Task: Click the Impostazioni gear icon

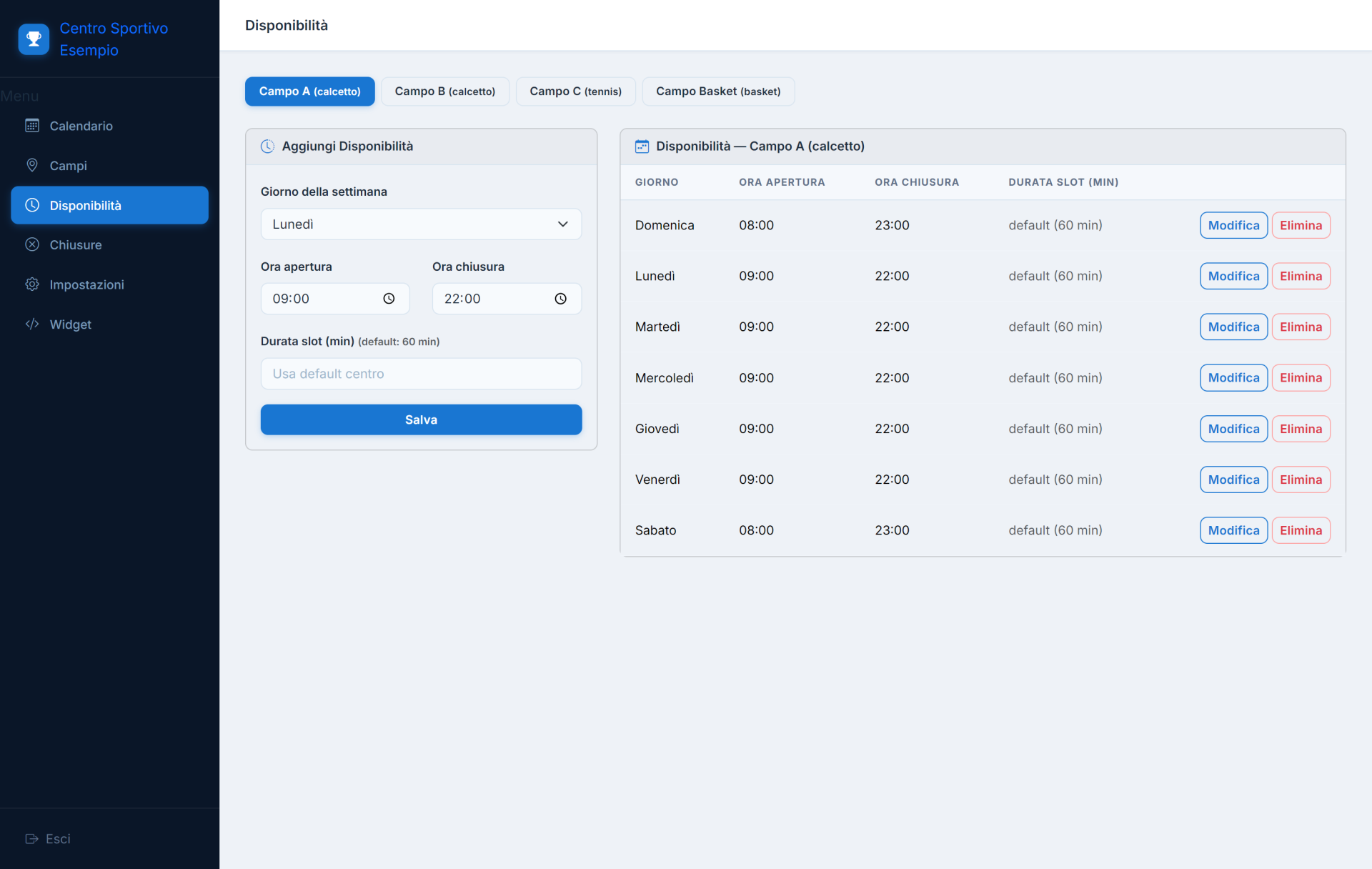Action: point(32,284)
